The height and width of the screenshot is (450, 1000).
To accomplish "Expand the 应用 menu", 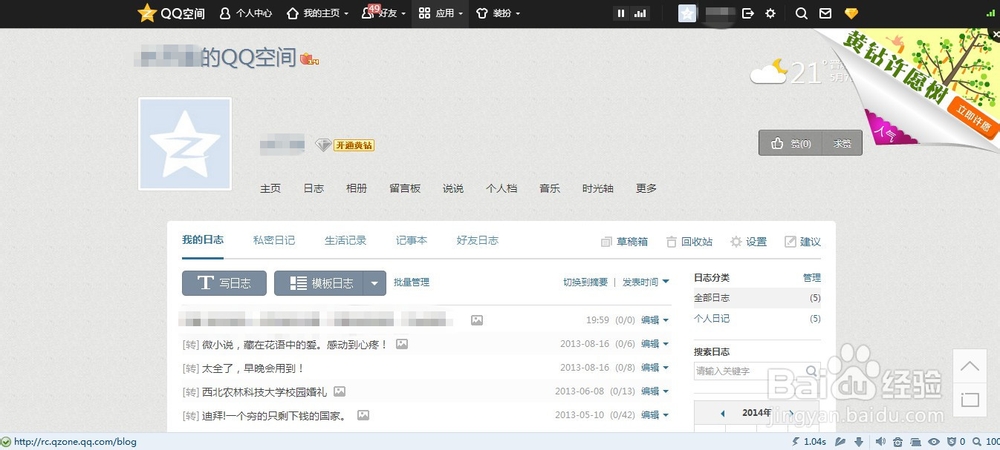I will point(440,13).
